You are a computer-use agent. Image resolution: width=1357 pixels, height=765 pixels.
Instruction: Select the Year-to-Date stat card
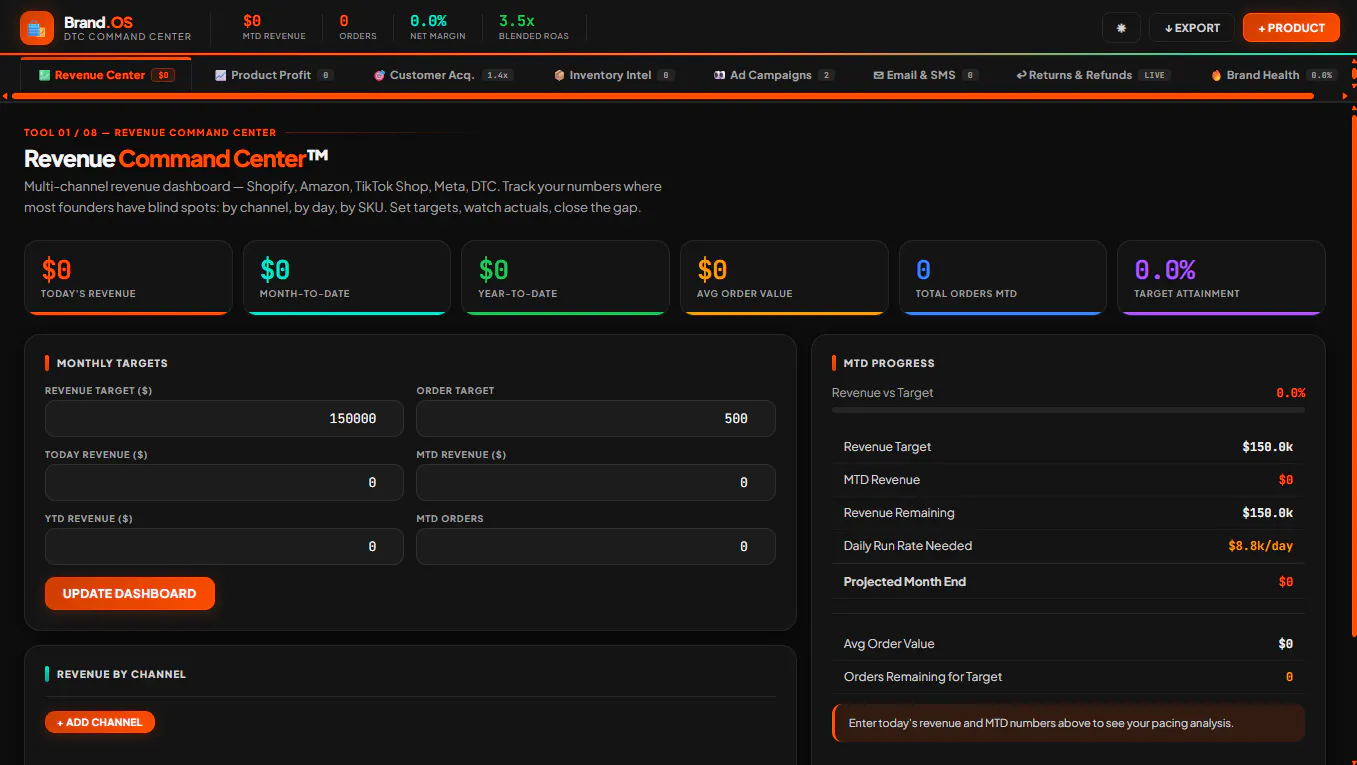565,278
